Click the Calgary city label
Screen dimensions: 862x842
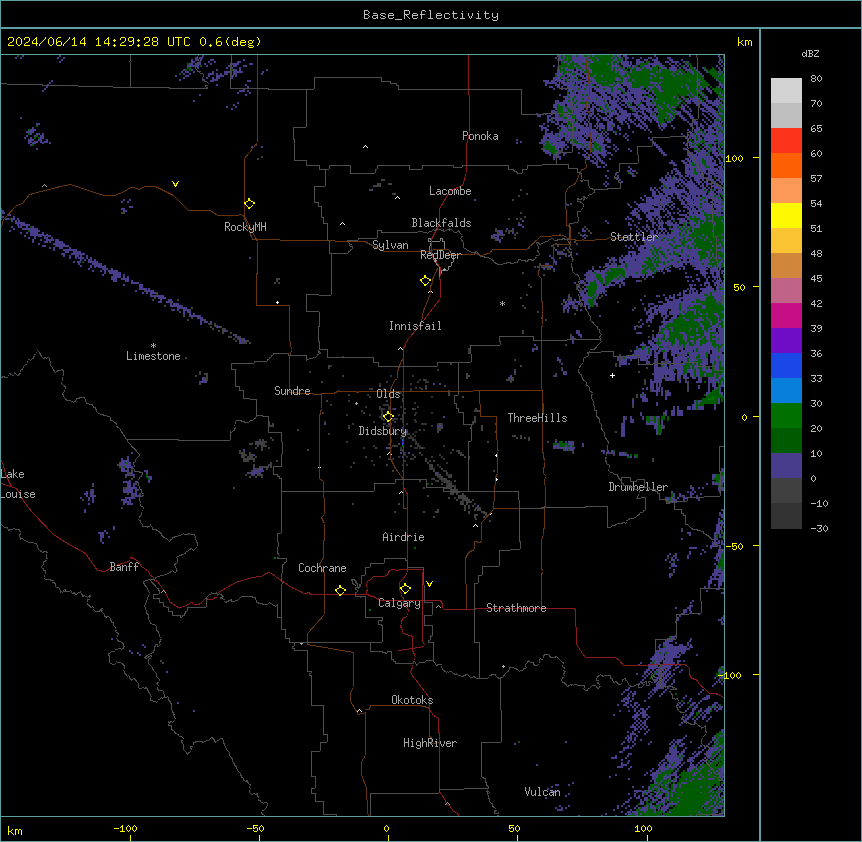[399, 603]
